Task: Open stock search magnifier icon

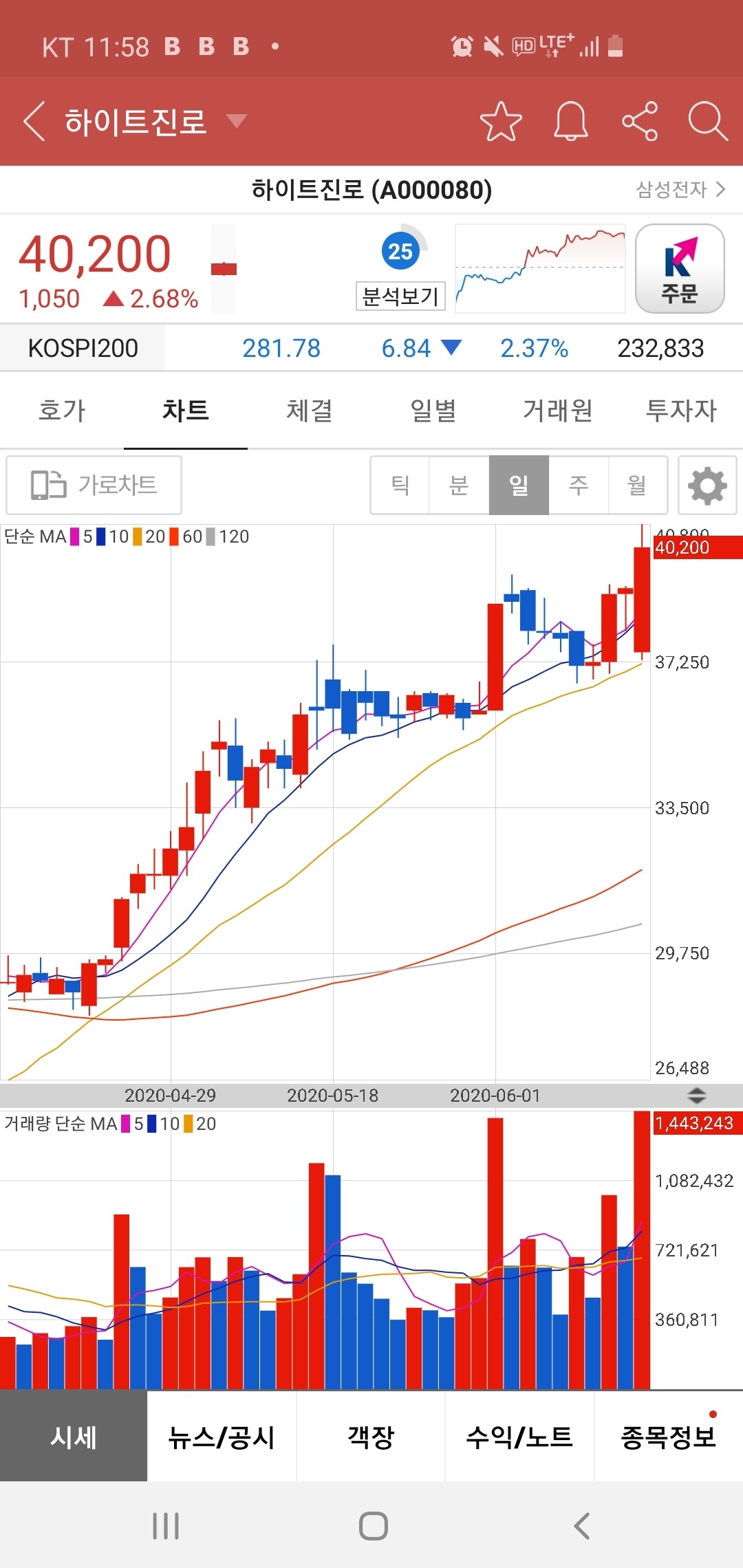Action: [708, 122]
